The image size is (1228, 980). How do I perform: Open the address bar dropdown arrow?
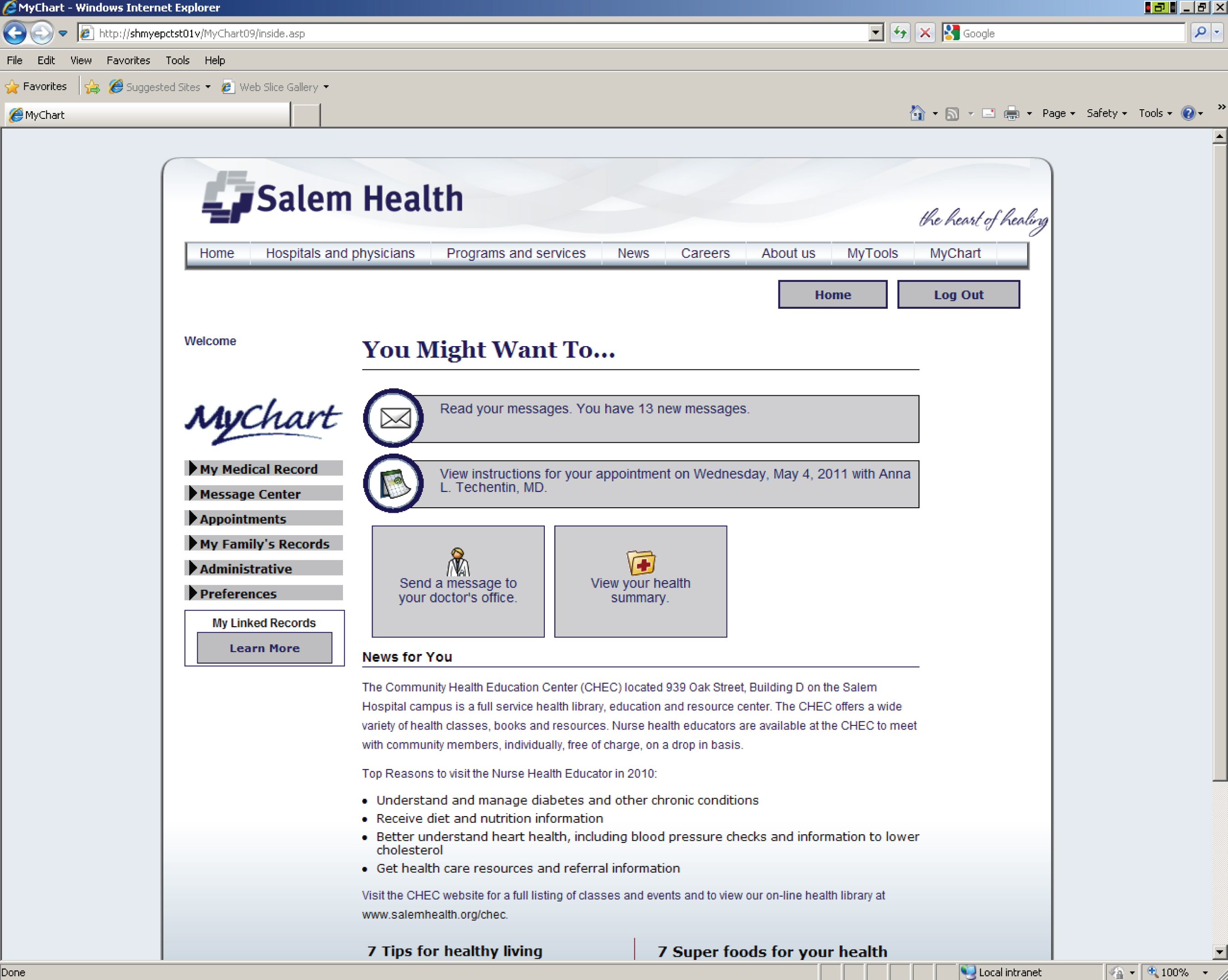(x=876, y=33)
